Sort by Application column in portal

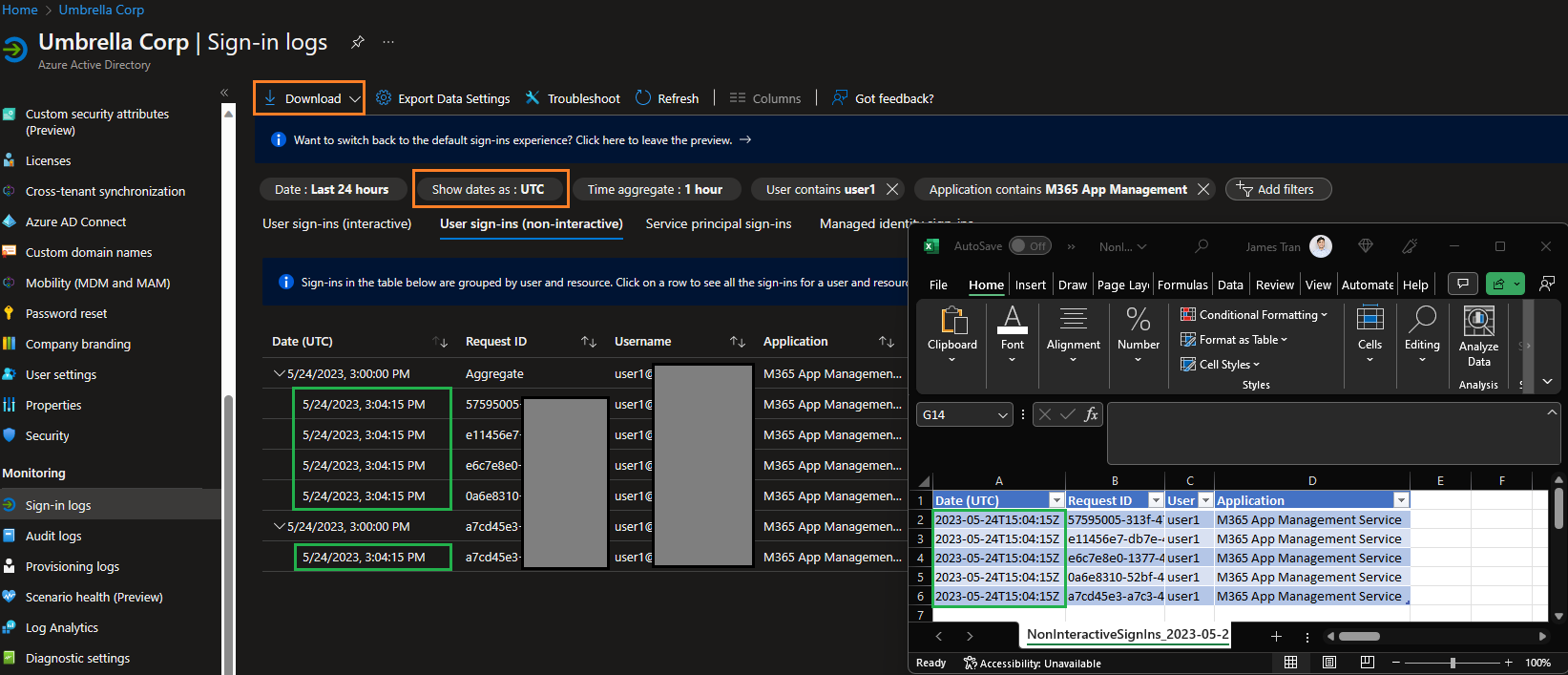[887, 341]
